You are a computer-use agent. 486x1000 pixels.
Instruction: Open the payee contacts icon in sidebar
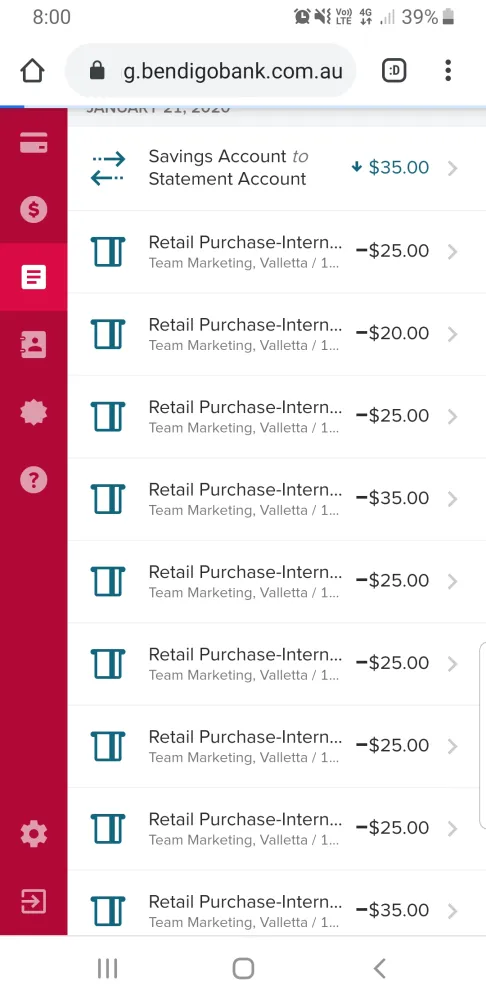[33, 344]
